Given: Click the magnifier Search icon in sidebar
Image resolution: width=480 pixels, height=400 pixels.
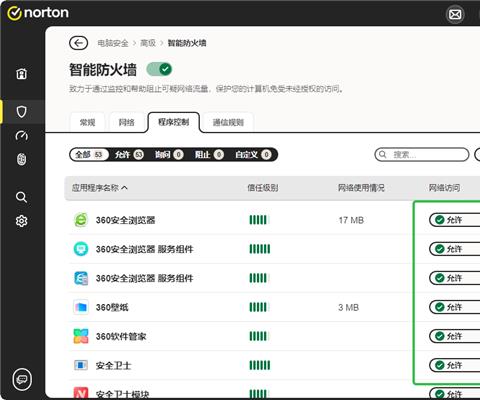Looking at the screenshot, I should [22, 197].
